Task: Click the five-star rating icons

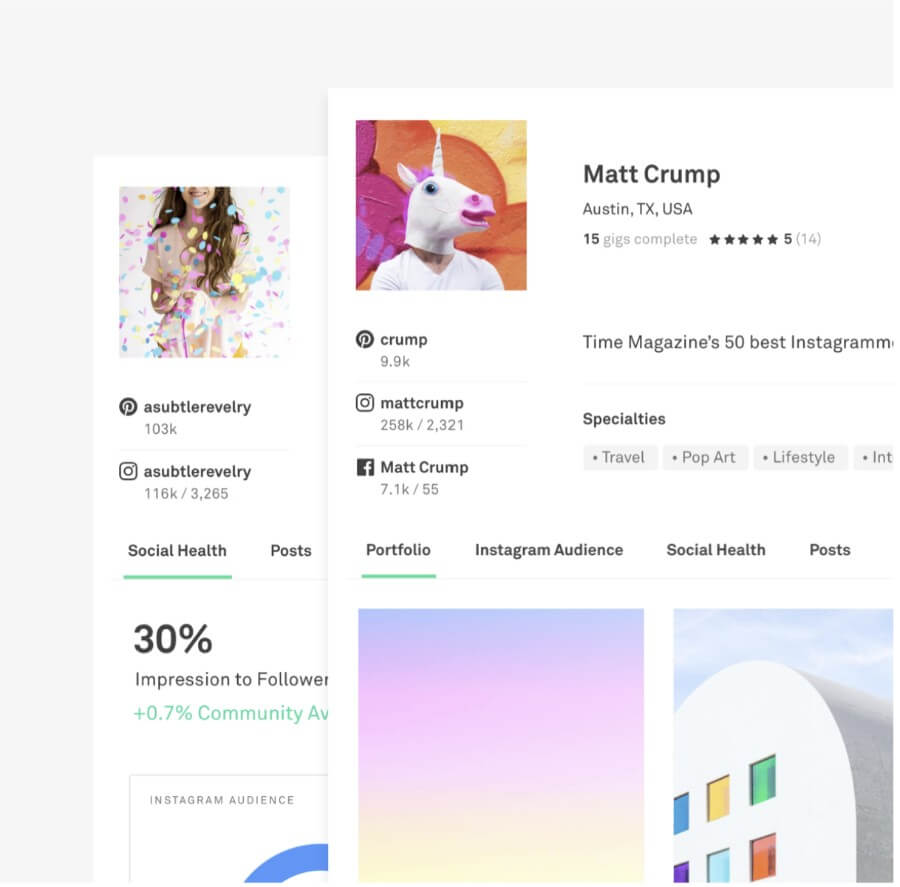Action: tap(743, 239)
